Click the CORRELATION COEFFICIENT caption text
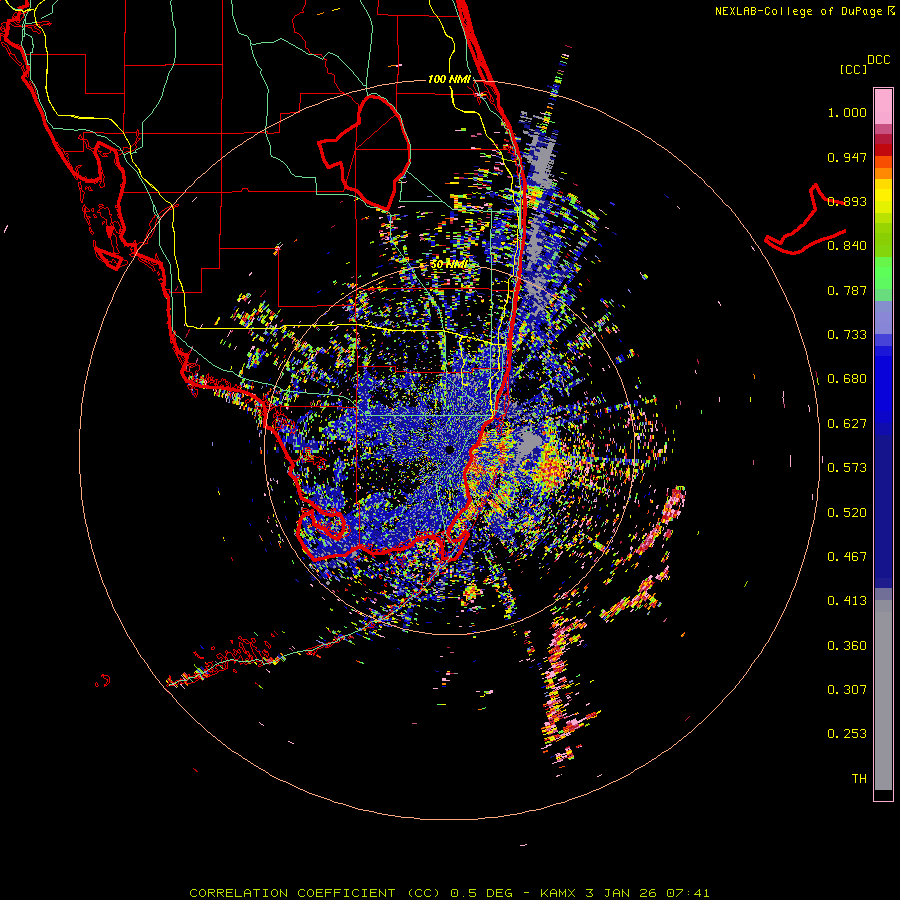 tap(292, 893)
